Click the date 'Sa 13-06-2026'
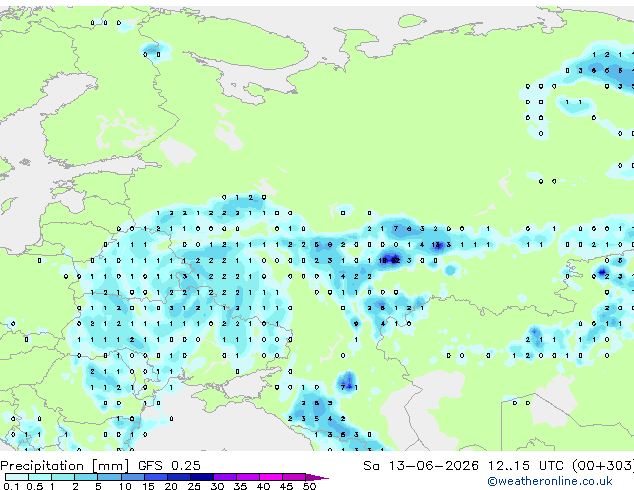 421,466
